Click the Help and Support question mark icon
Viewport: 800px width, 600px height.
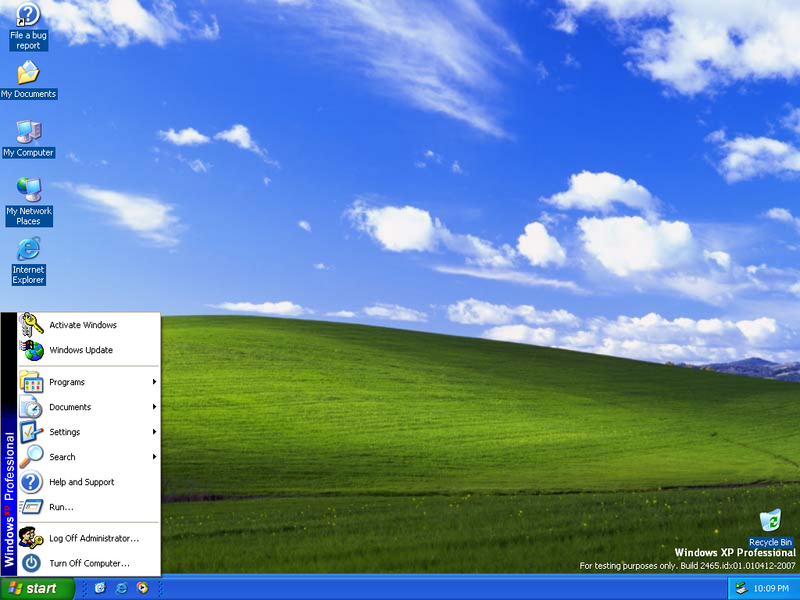click(31, 482)
